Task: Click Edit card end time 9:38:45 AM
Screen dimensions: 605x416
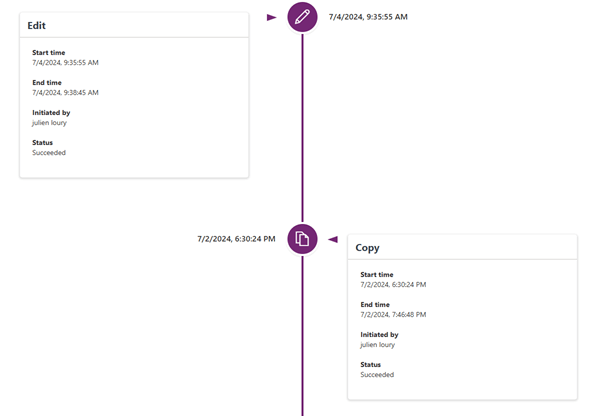Action: click(65, 93)
